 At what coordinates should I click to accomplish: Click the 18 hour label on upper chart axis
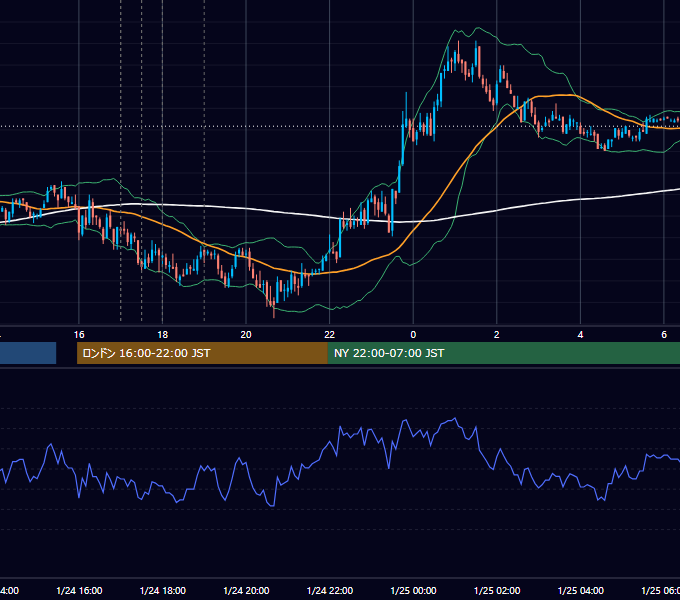tap(163, 335)
